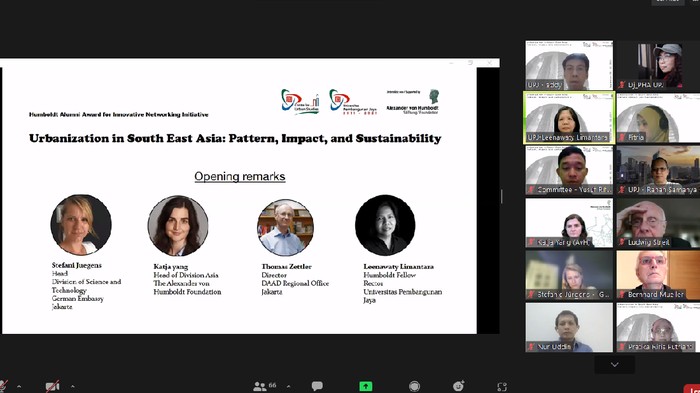Click the name 'Stefani Juegens' on slide
The width and height of the screenshot is (700, 393).
pos(77,265)
